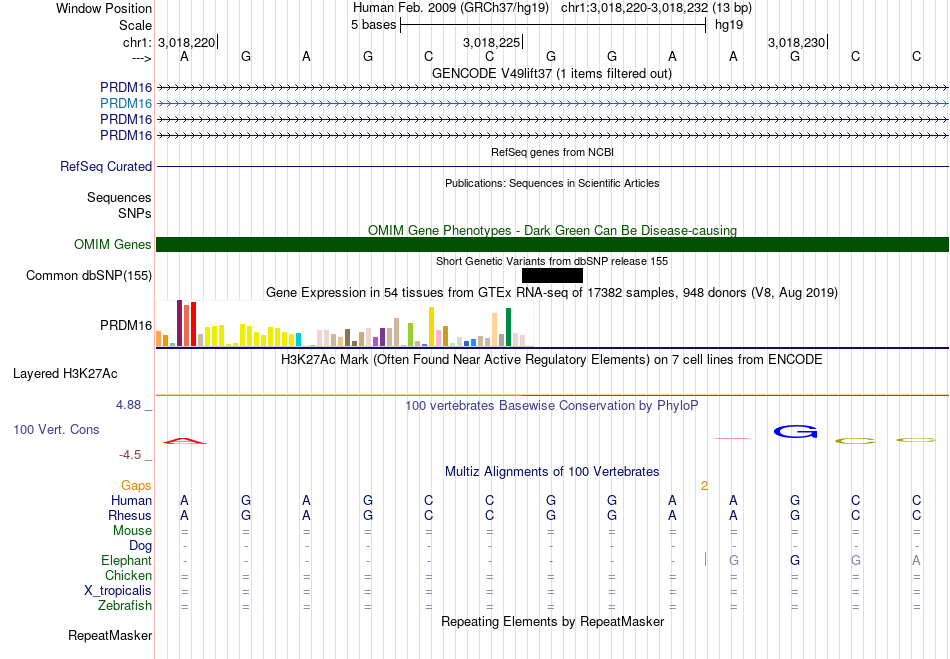The width and height of the screenshot is (950, 659).
Task: Click the Sequences track label
Action: point(119,197)
